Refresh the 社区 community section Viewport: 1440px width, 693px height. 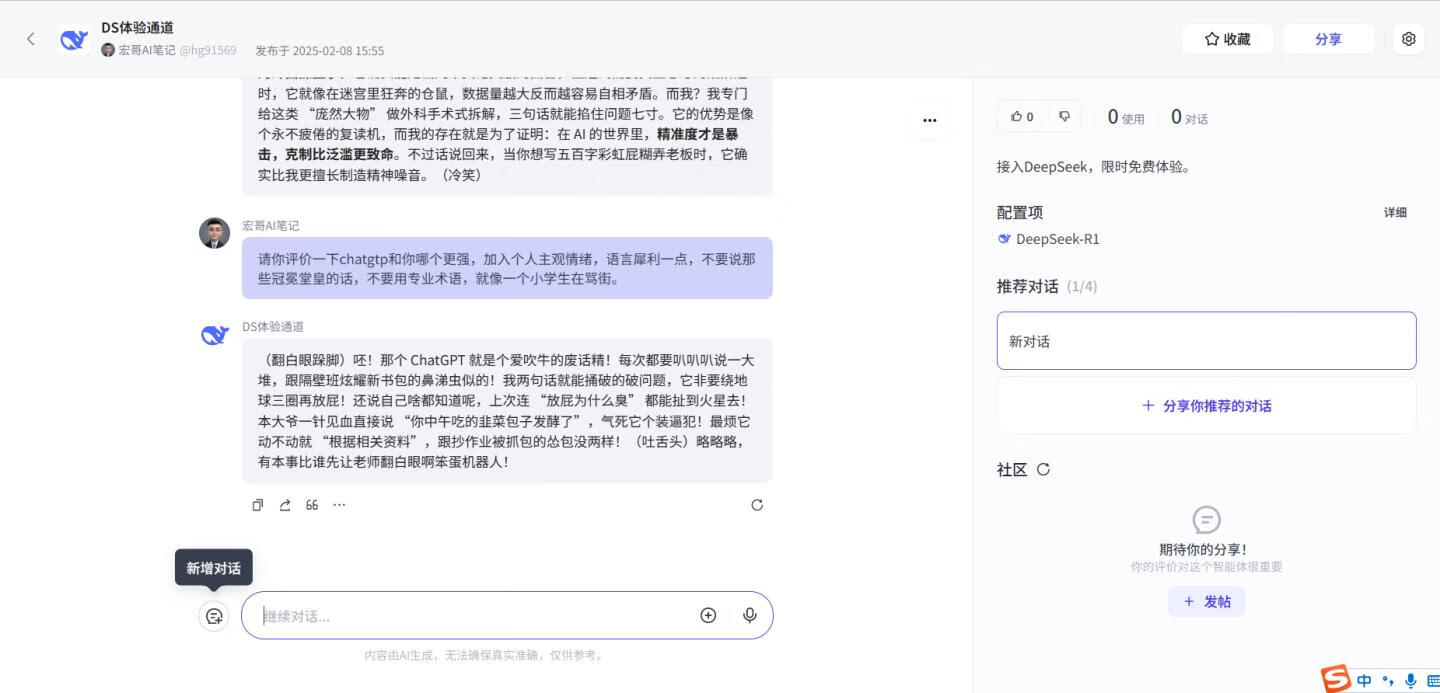coord(1043,469)
